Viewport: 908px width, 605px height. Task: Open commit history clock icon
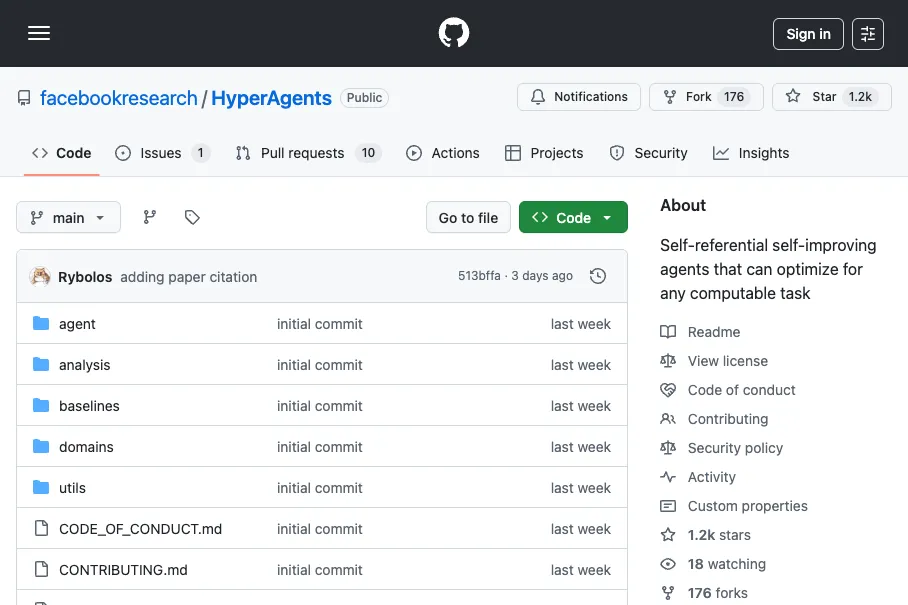point(598,276)
